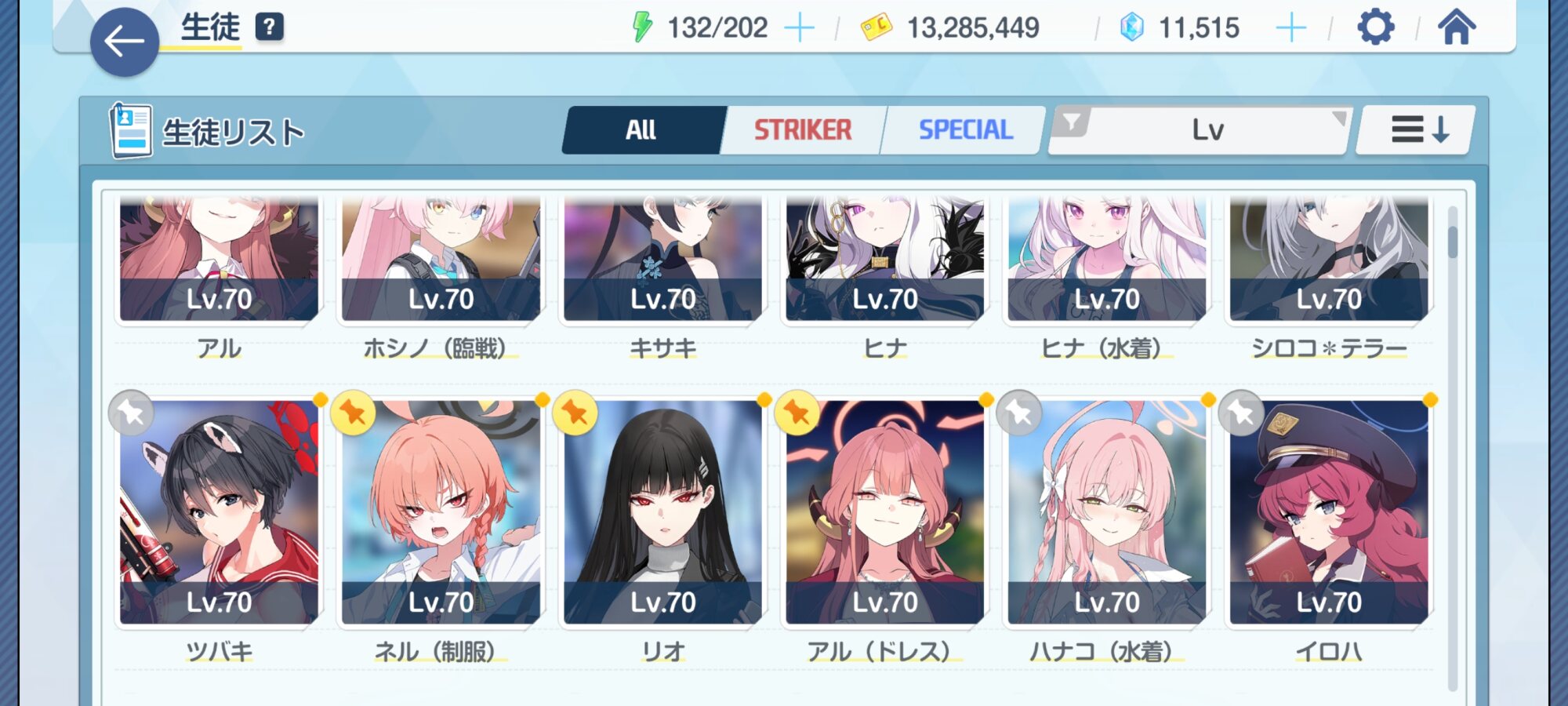Add gems using the plus beside 11,515
This screenshot has width=1568, height=706.
point(1290,28)
